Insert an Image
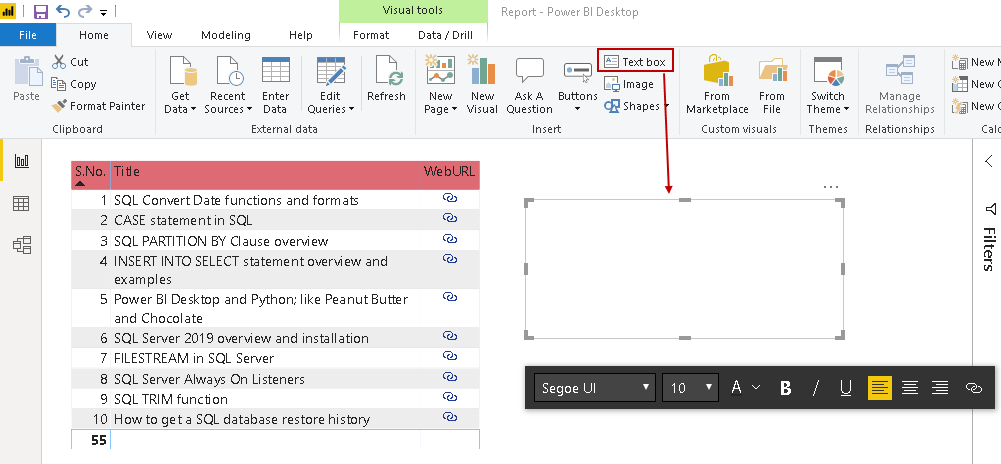1001x464 pixels. point(629,84)
